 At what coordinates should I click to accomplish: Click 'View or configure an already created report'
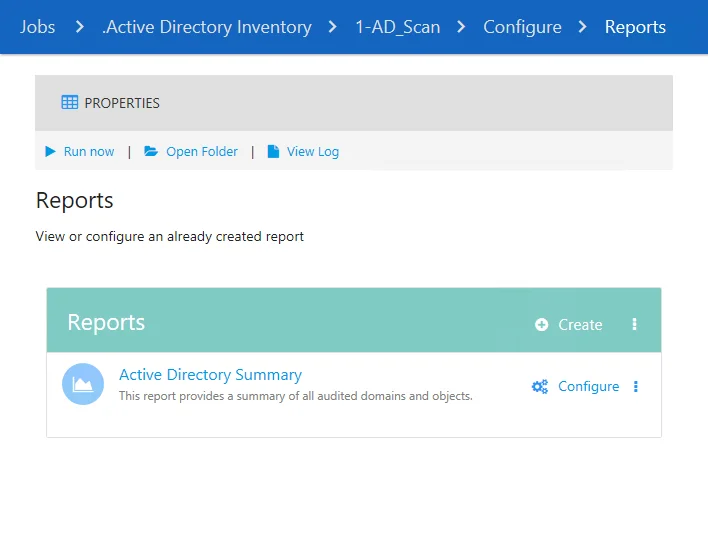(x=170, y=237)
